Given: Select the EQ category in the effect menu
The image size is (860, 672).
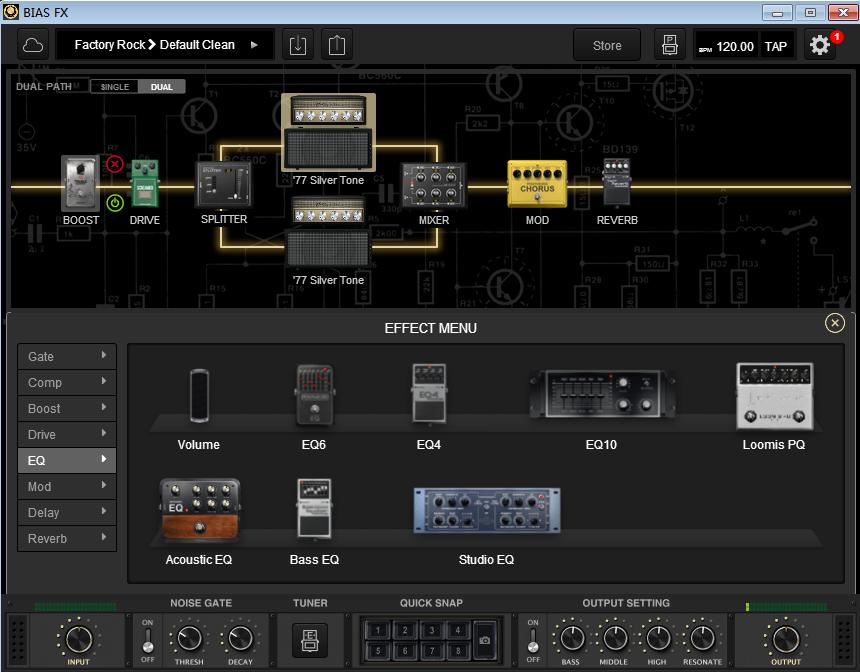Looking at the screenshot, I should tap(66, 460).
